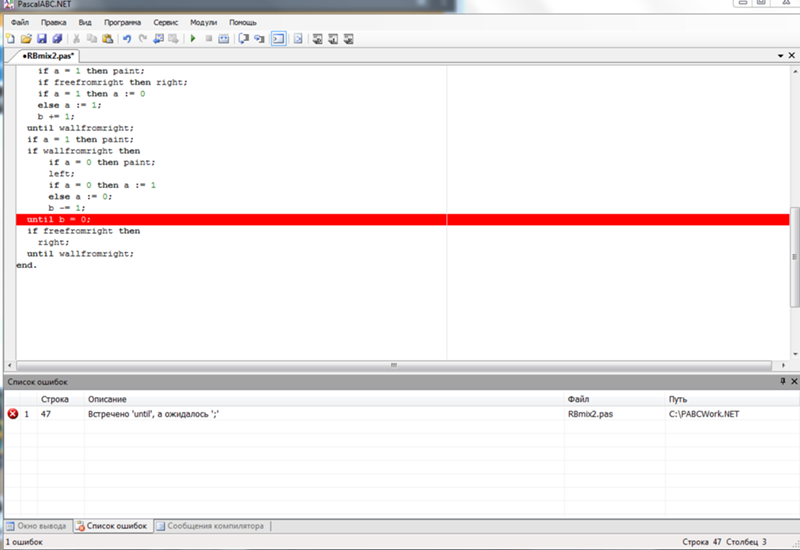Open the Правка menu

pos(54,22)
